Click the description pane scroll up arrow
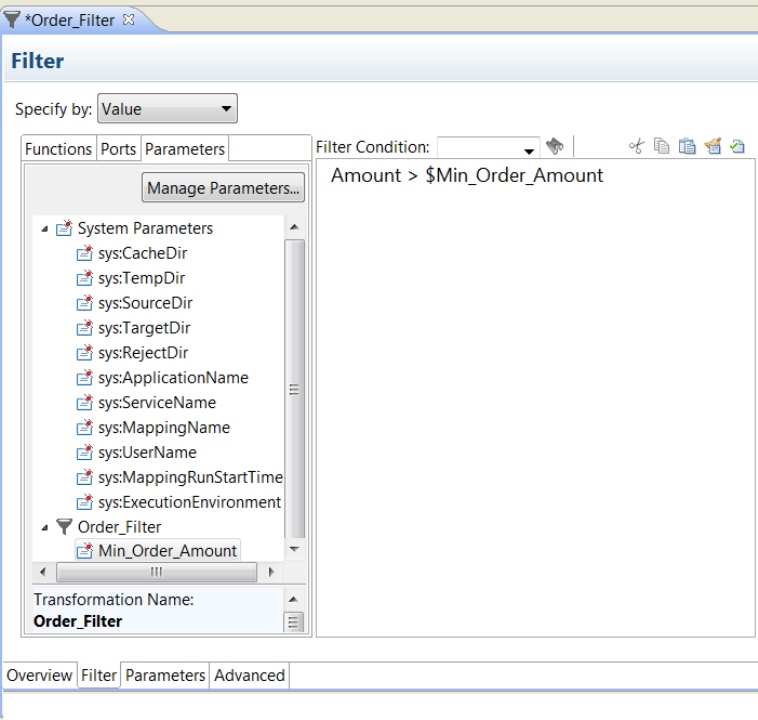758x720 pixels. pos(293,599)
